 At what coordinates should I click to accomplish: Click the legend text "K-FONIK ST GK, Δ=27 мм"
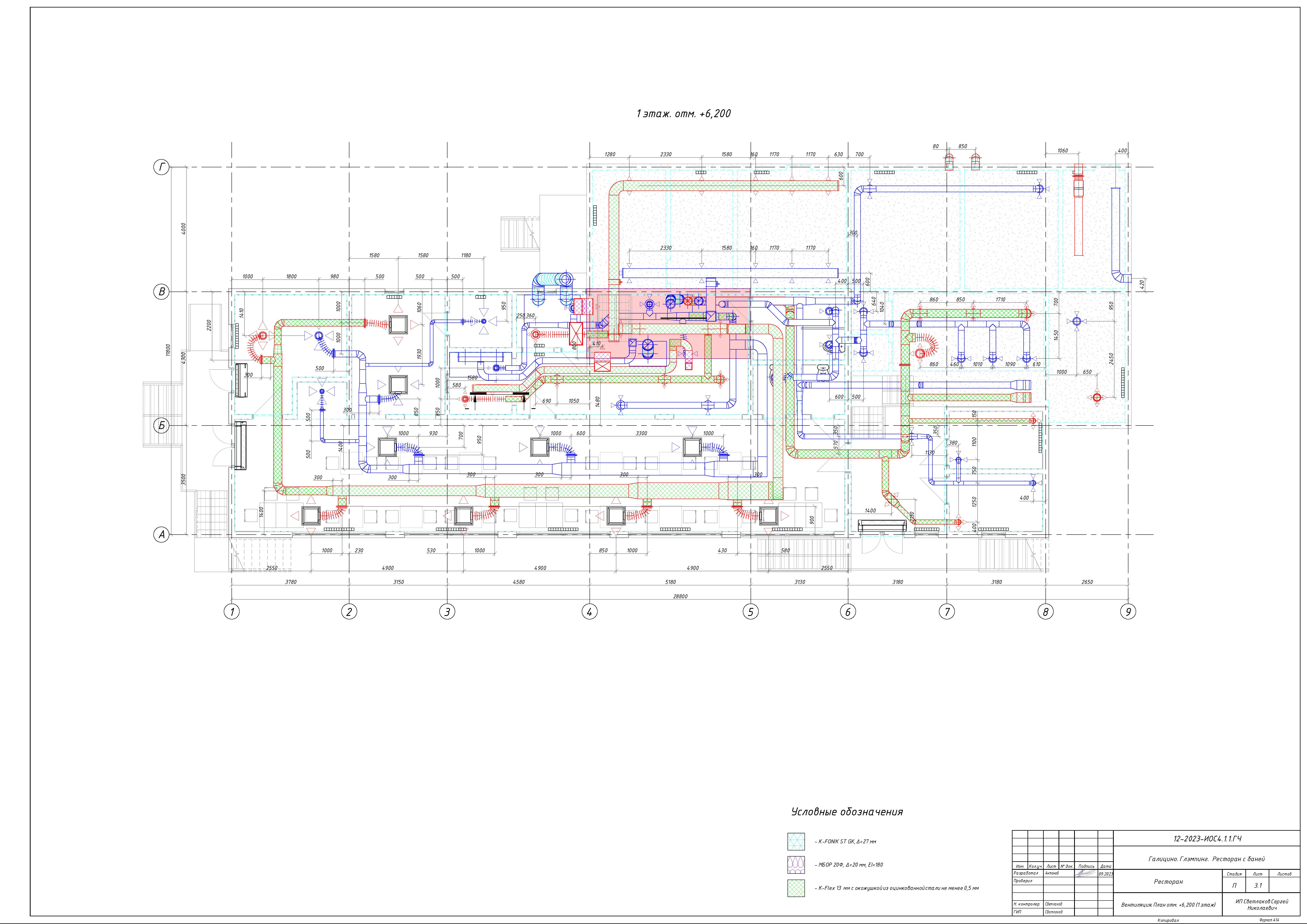[847, 842]
